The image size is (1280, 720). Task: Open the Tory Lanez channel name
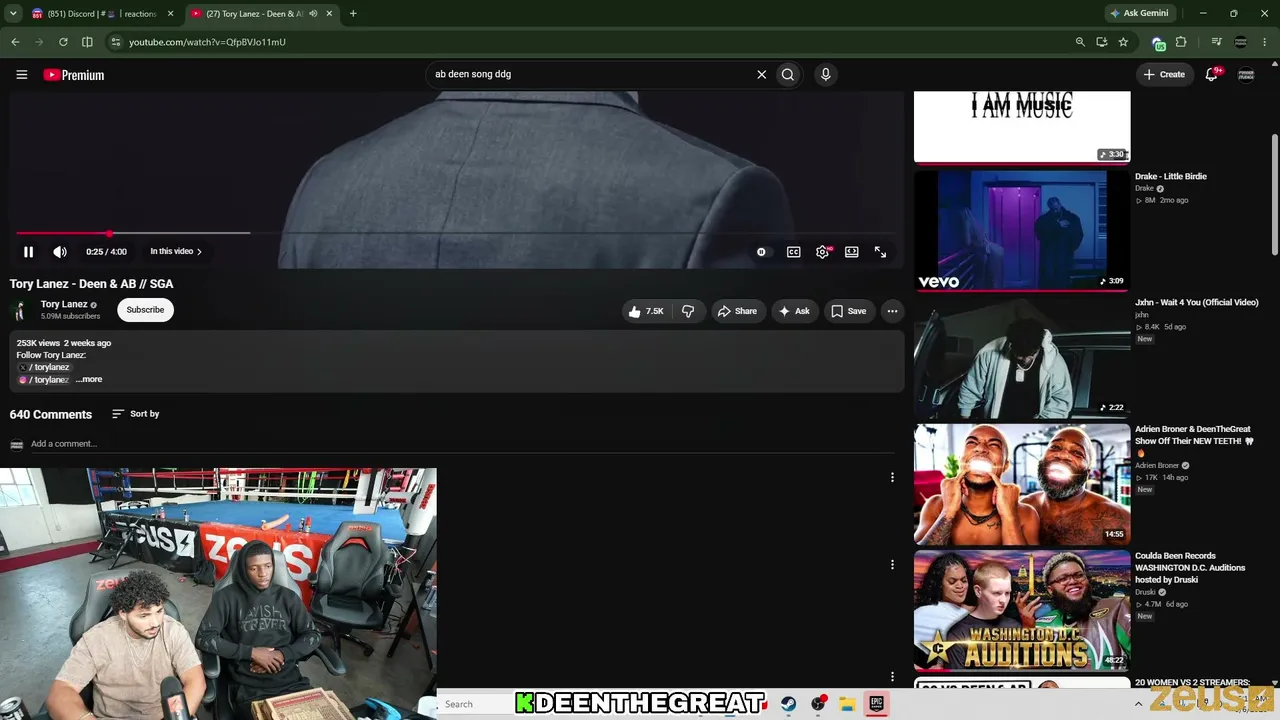[64, 304]
